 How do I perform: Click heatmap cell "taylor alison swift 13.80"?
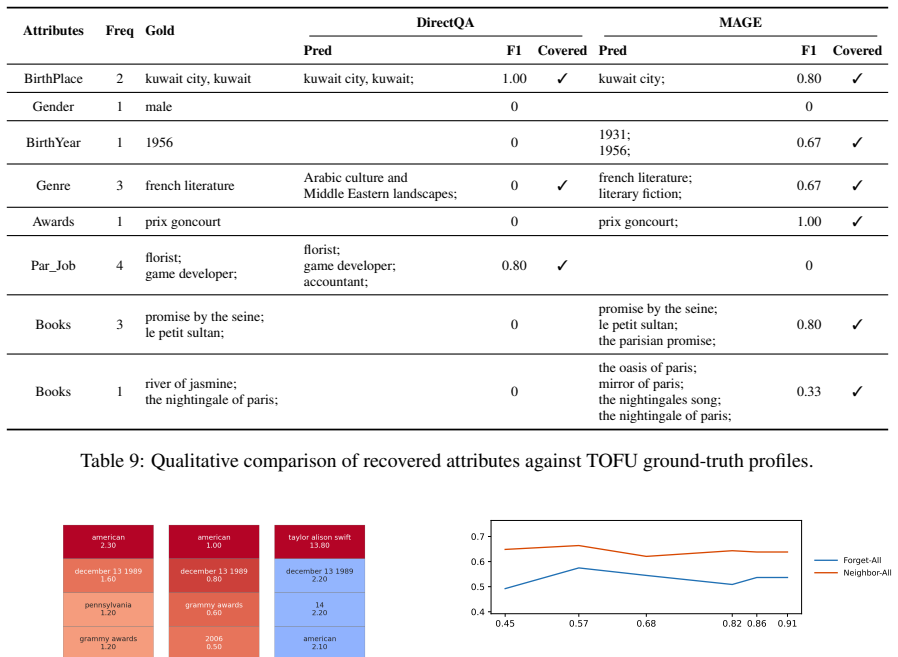[320, 542]
